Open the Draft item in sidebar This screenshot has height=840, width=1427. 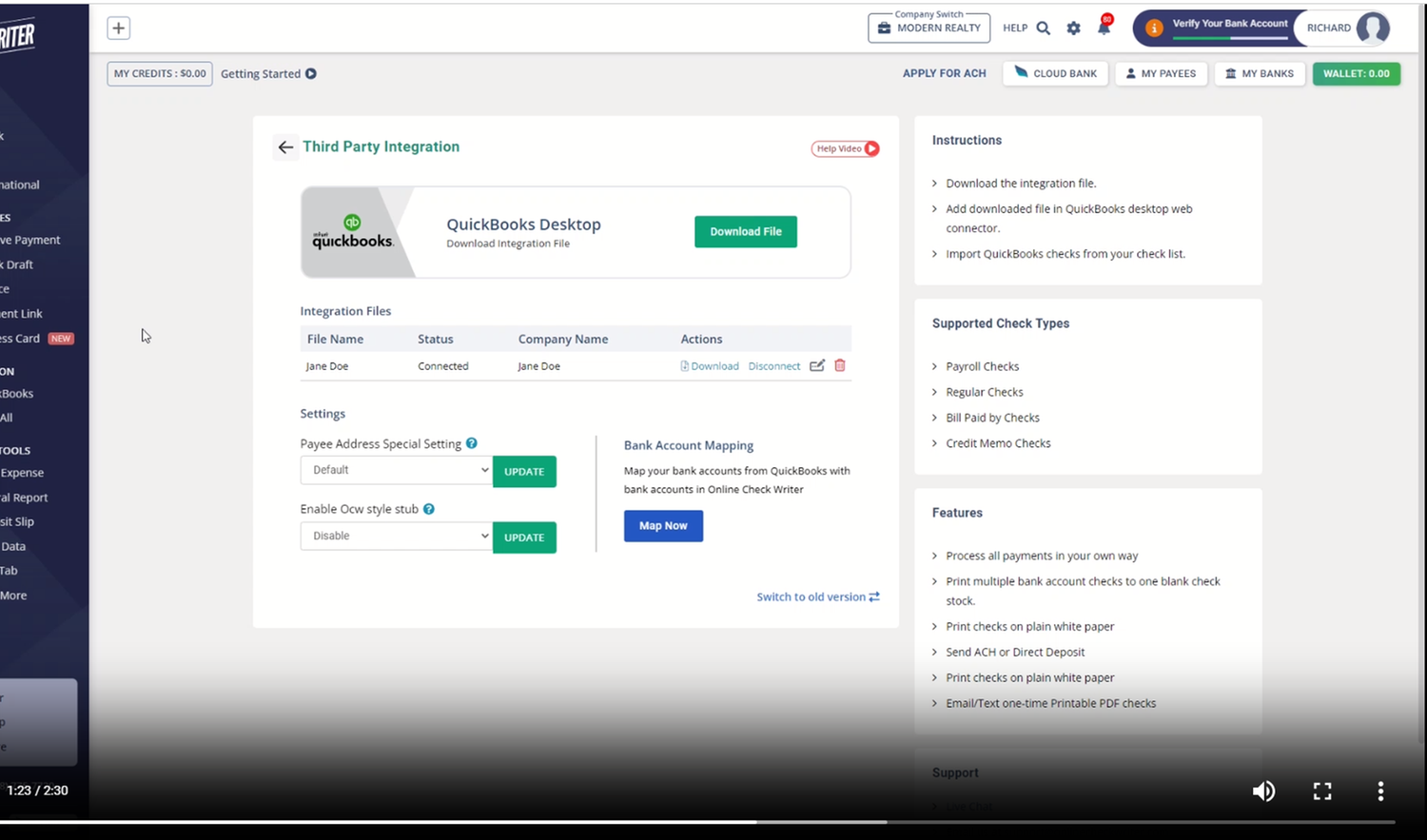coord(17,265)
